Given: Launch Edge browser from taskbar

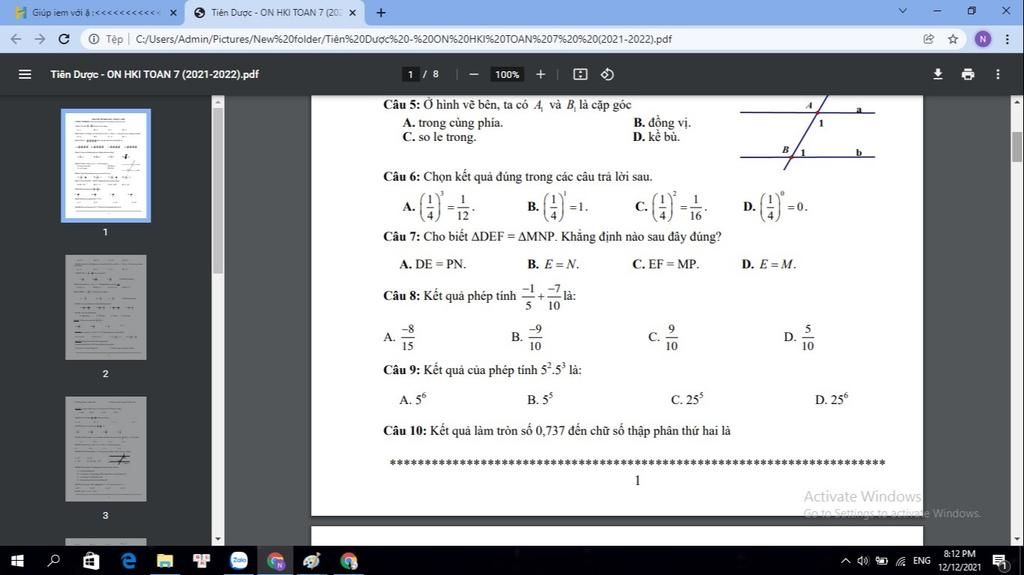Looking at the screenshot, I should point(129,561).
